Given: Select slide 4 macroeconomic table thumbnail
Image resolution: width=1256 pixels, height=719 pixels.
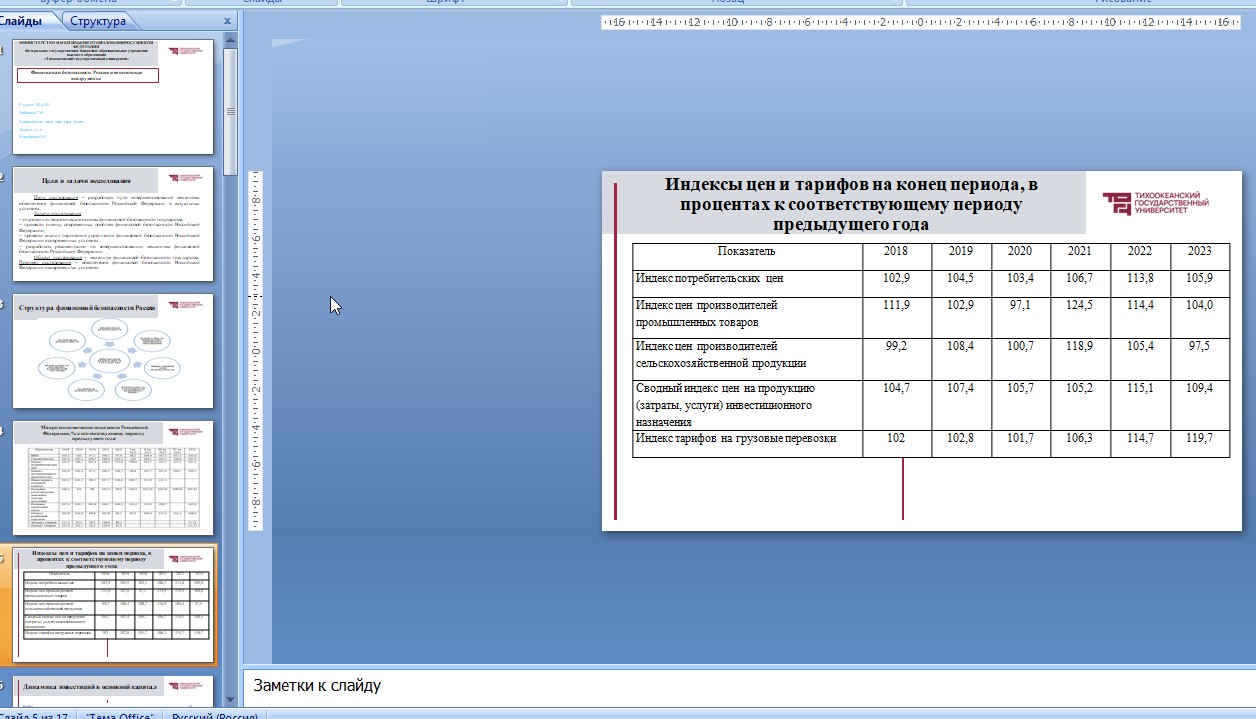Looking at the screenshot, I should tap(113, 478).
